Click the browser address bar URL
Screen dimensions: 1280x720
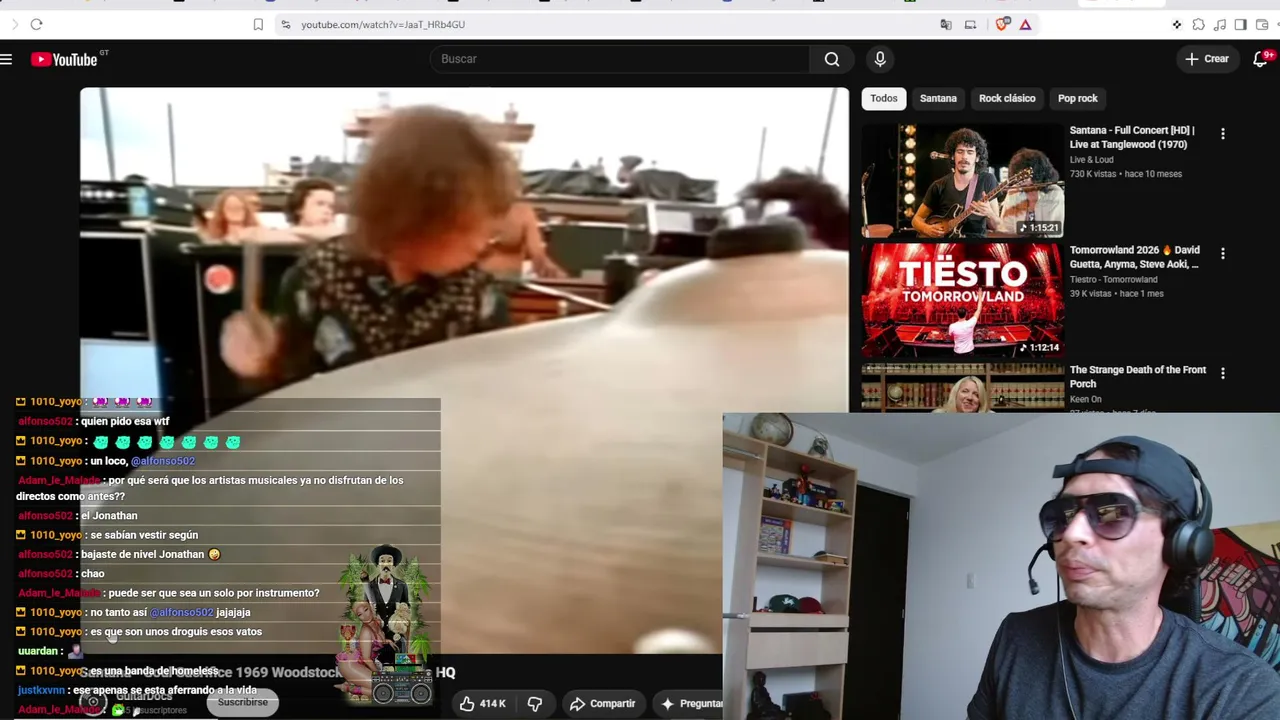[383, 24]
